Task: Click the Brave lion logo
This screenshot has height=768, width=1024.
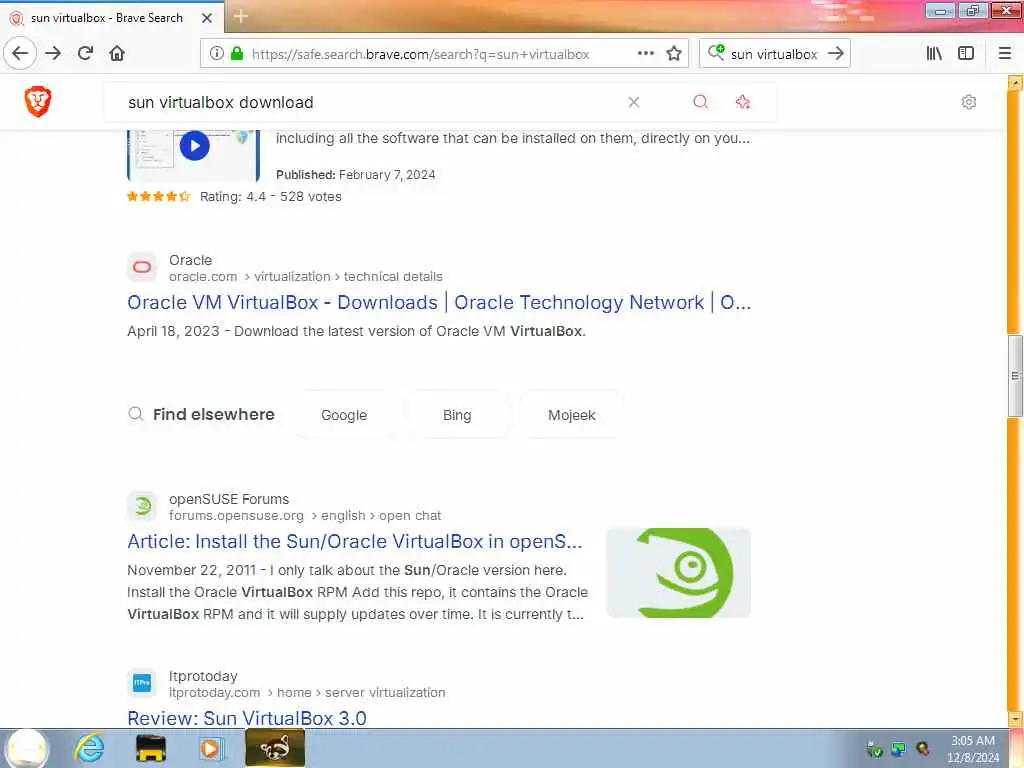Action: point(38,102)
